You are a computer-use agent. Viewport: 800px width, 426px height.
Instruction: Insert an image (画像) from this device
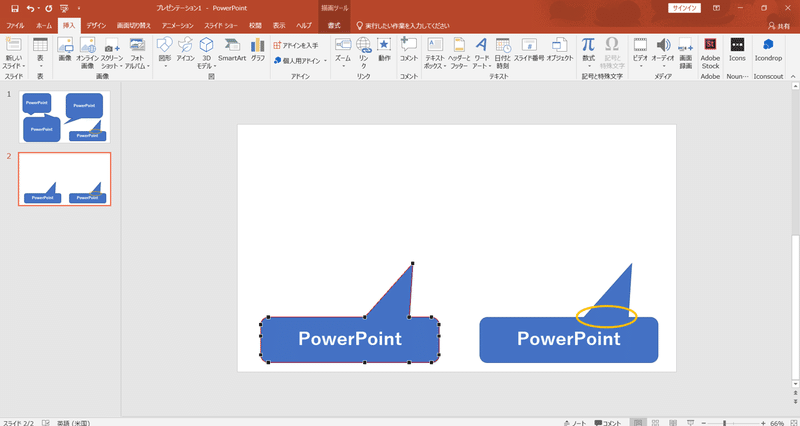pos(65,50)
